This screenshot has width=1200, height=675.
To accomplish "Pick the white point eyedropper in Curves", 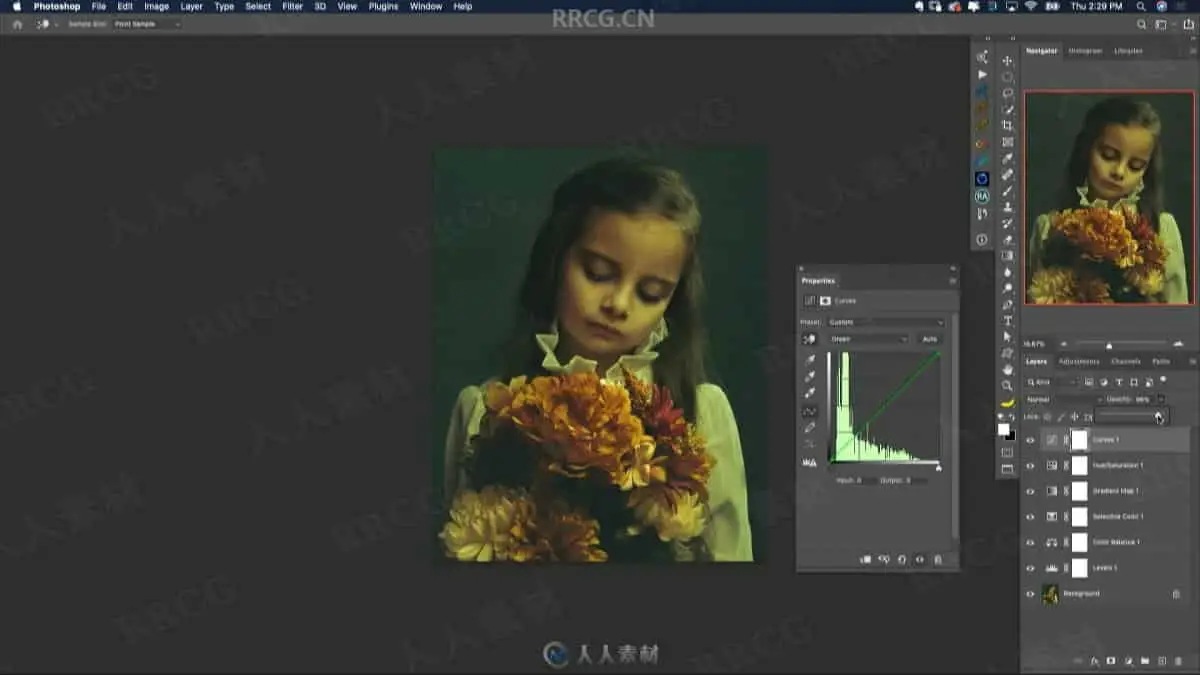I will tap(810, 393).
